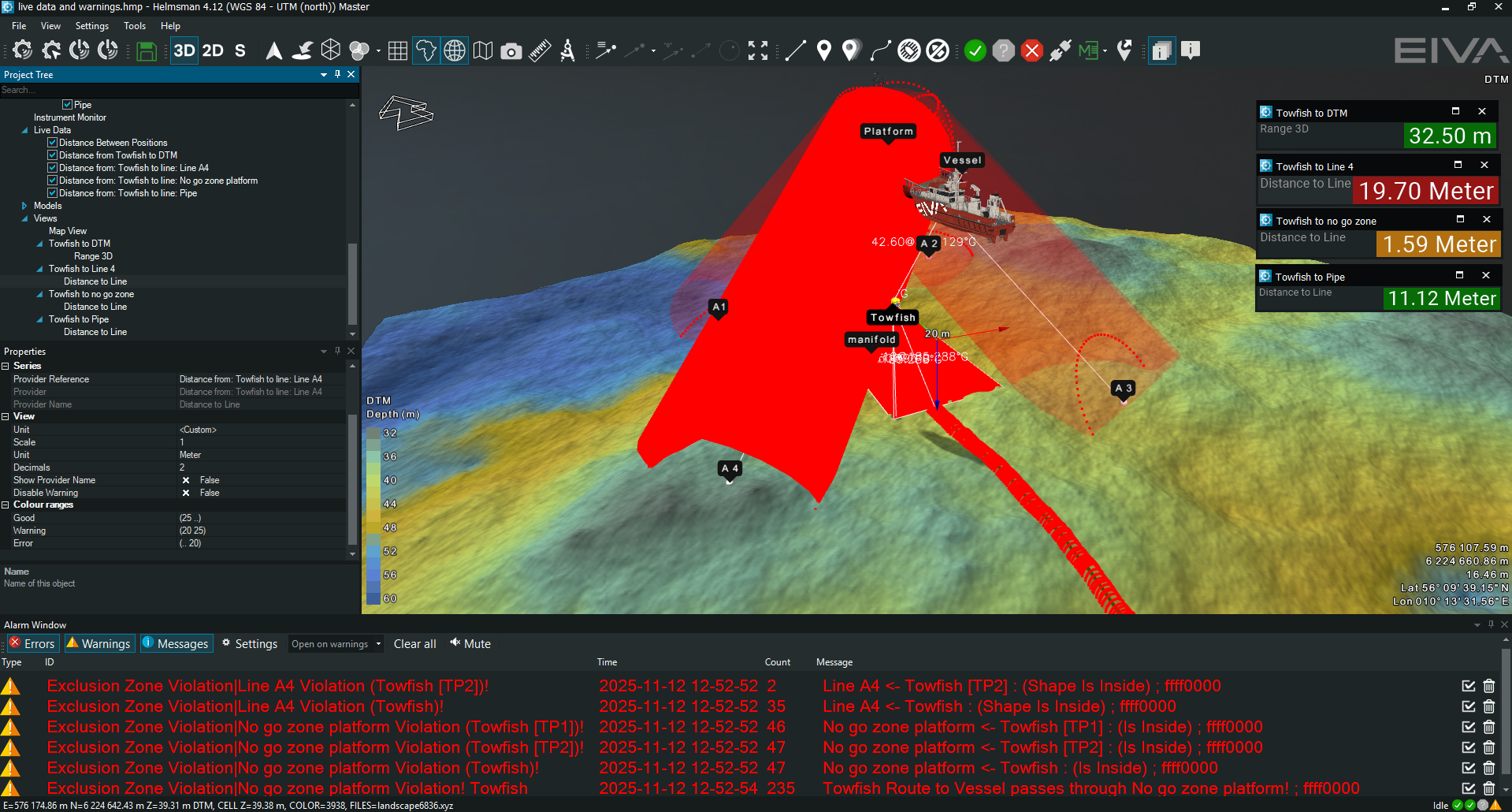The width and height of the screenshot is (1512, 812).
Task: Delete the Line A4 Violation (Towfish [TP2]) alarm
Action: pyautogui.click(x=1489, y=686)
